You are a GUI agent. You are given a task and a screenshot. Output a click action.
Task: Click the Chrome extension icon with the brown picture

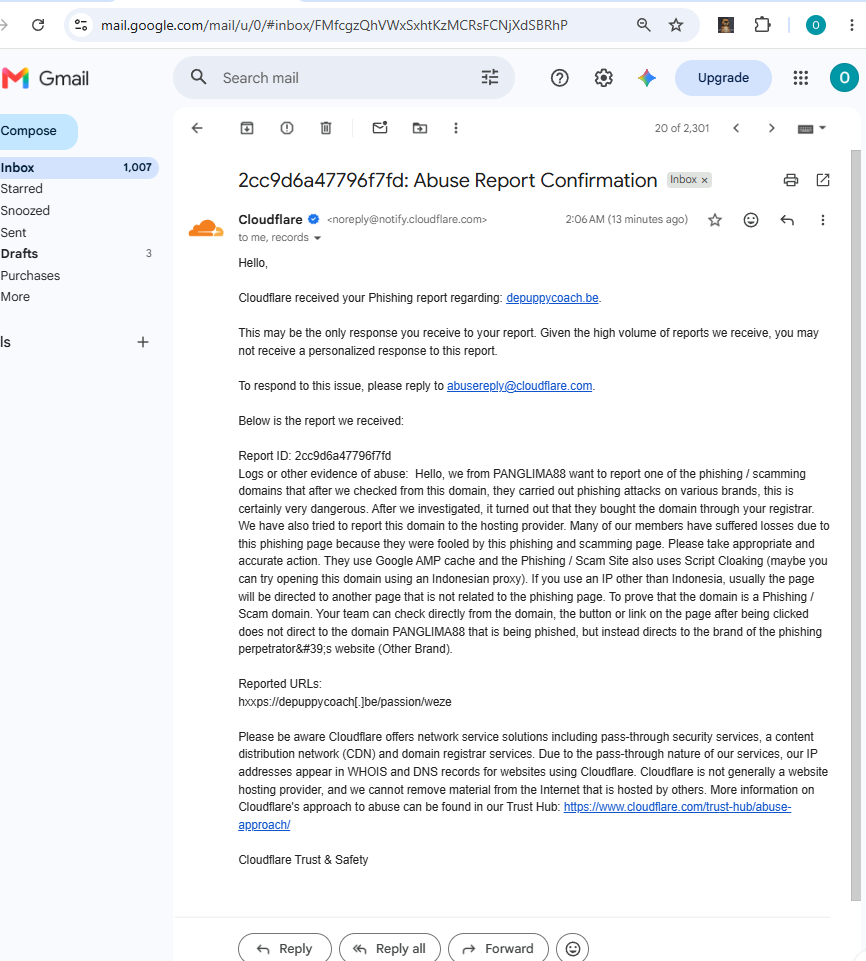(x=726, y=25)
